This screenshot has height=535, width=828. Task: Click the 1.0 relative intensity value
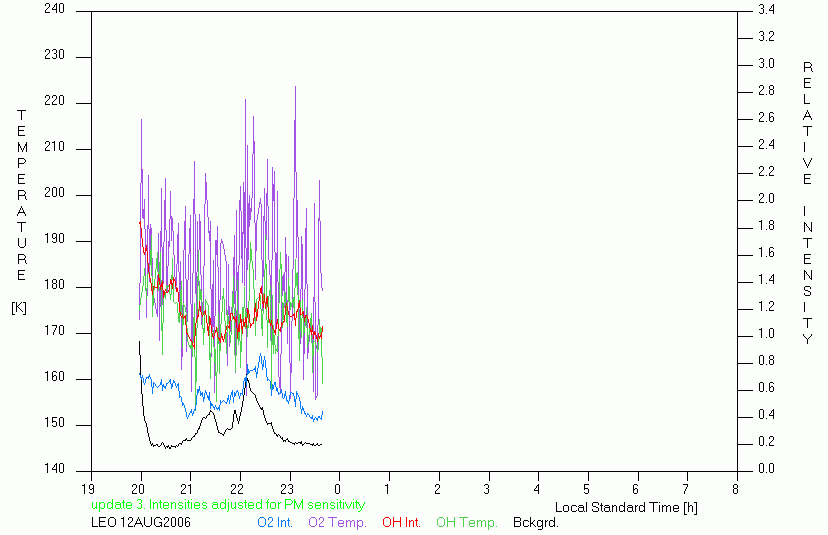(766, 334)
